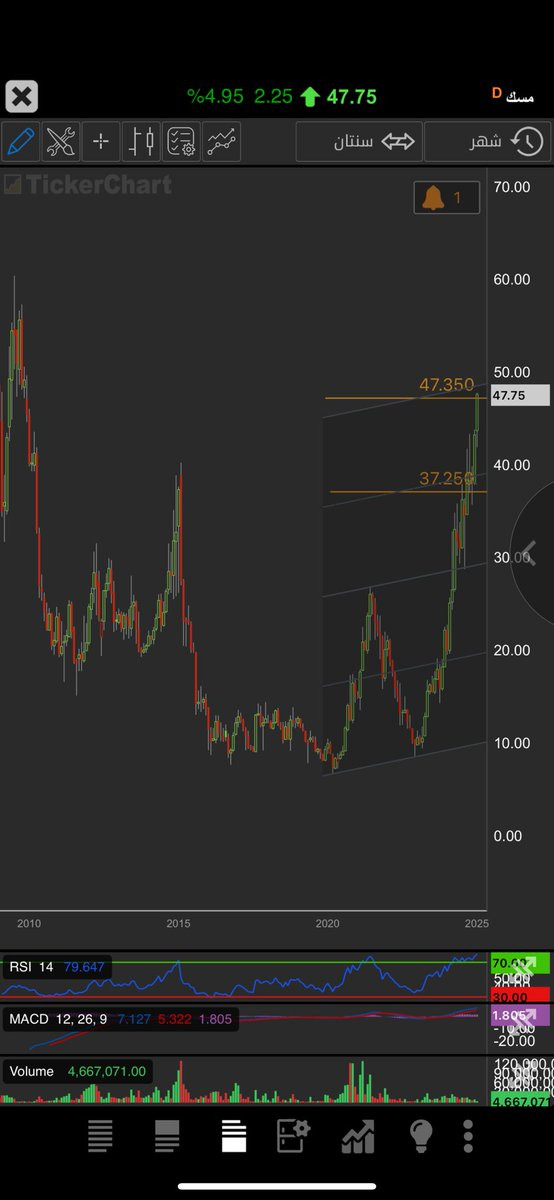Click the 2025 label on time axis
Screen dimensions: 554x1200
476,923
